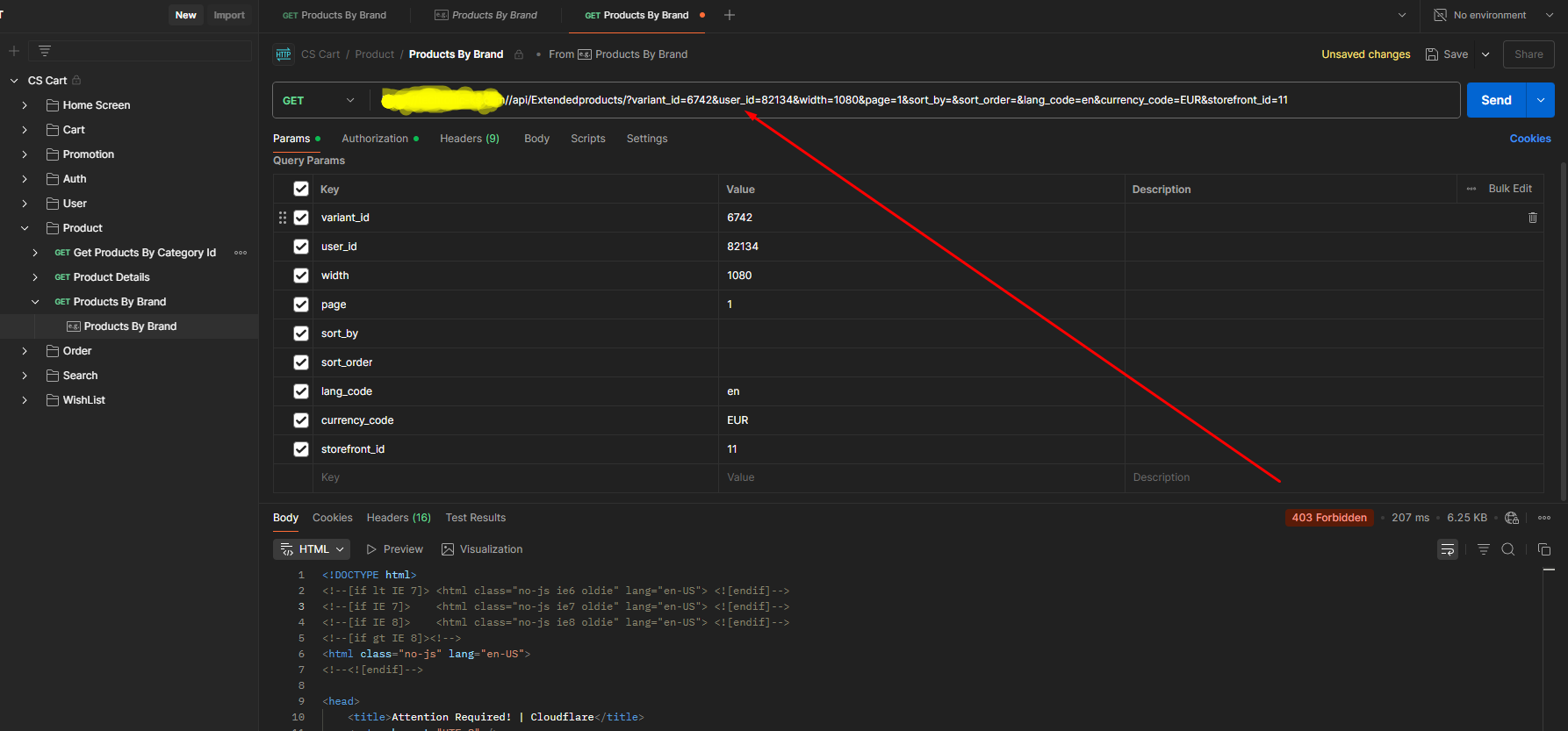This screenshot has width=1568, height=731.
Task: Switch to the request Body tab
Action: 536,139
